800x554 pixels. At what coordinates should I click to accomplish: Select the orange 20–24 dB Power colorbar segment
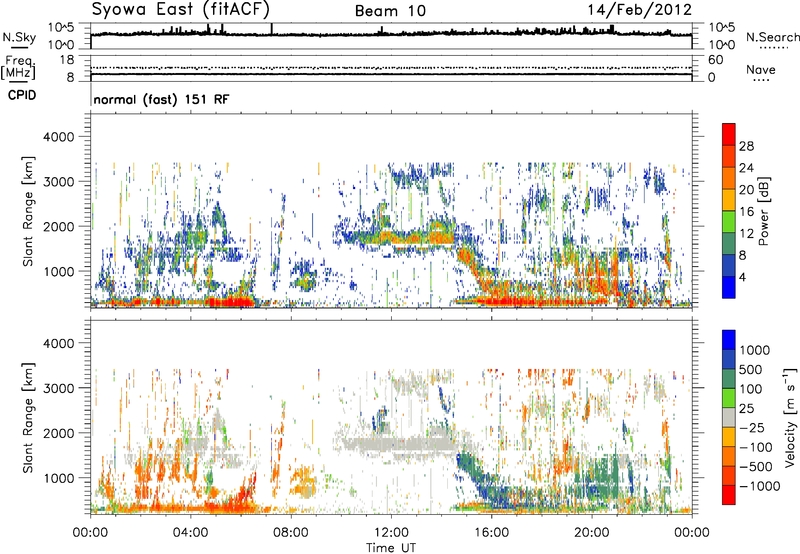coord(729,178)
